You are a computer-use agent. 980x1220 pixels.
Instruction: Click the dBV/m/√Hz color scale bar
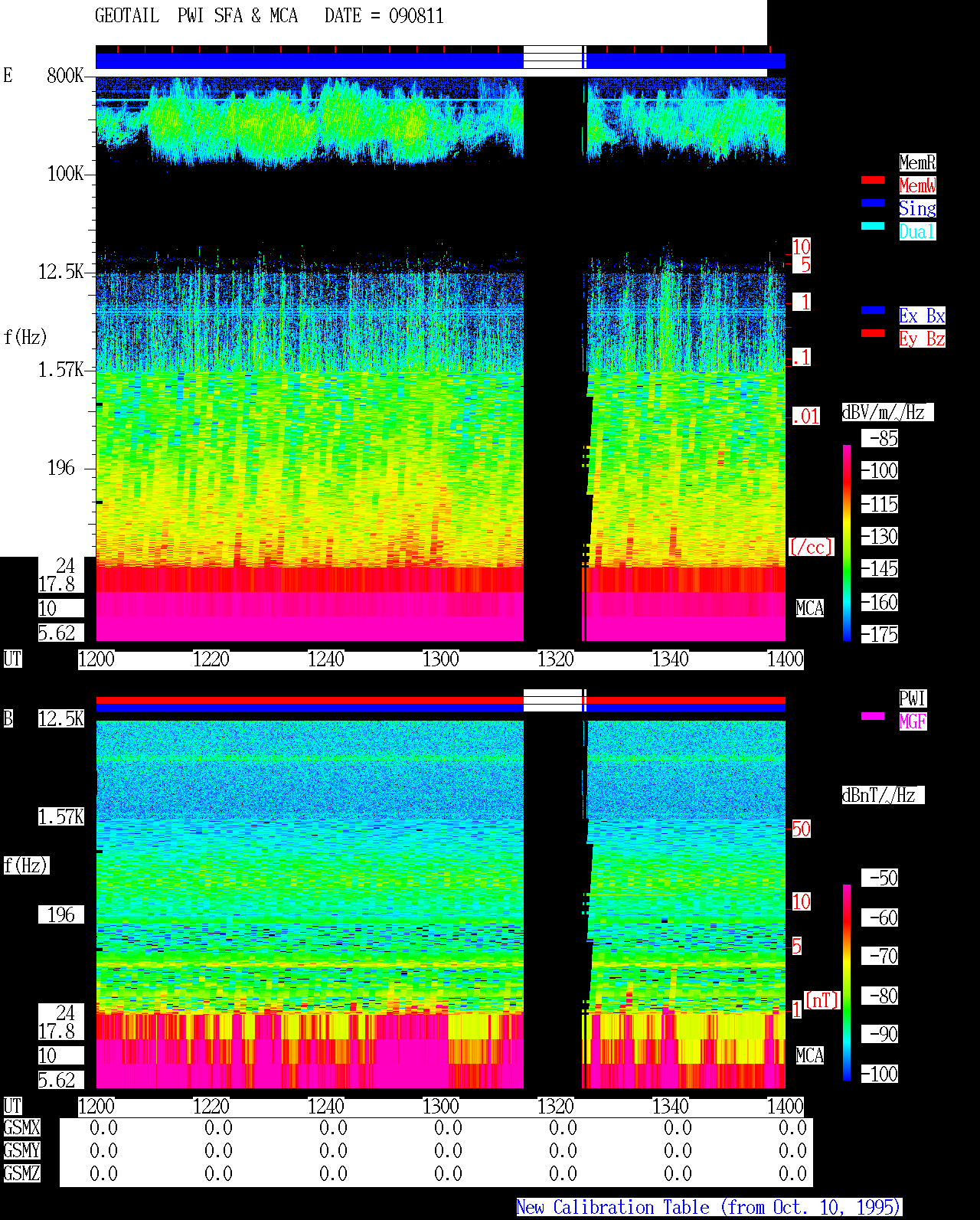[x=847, y=542]
